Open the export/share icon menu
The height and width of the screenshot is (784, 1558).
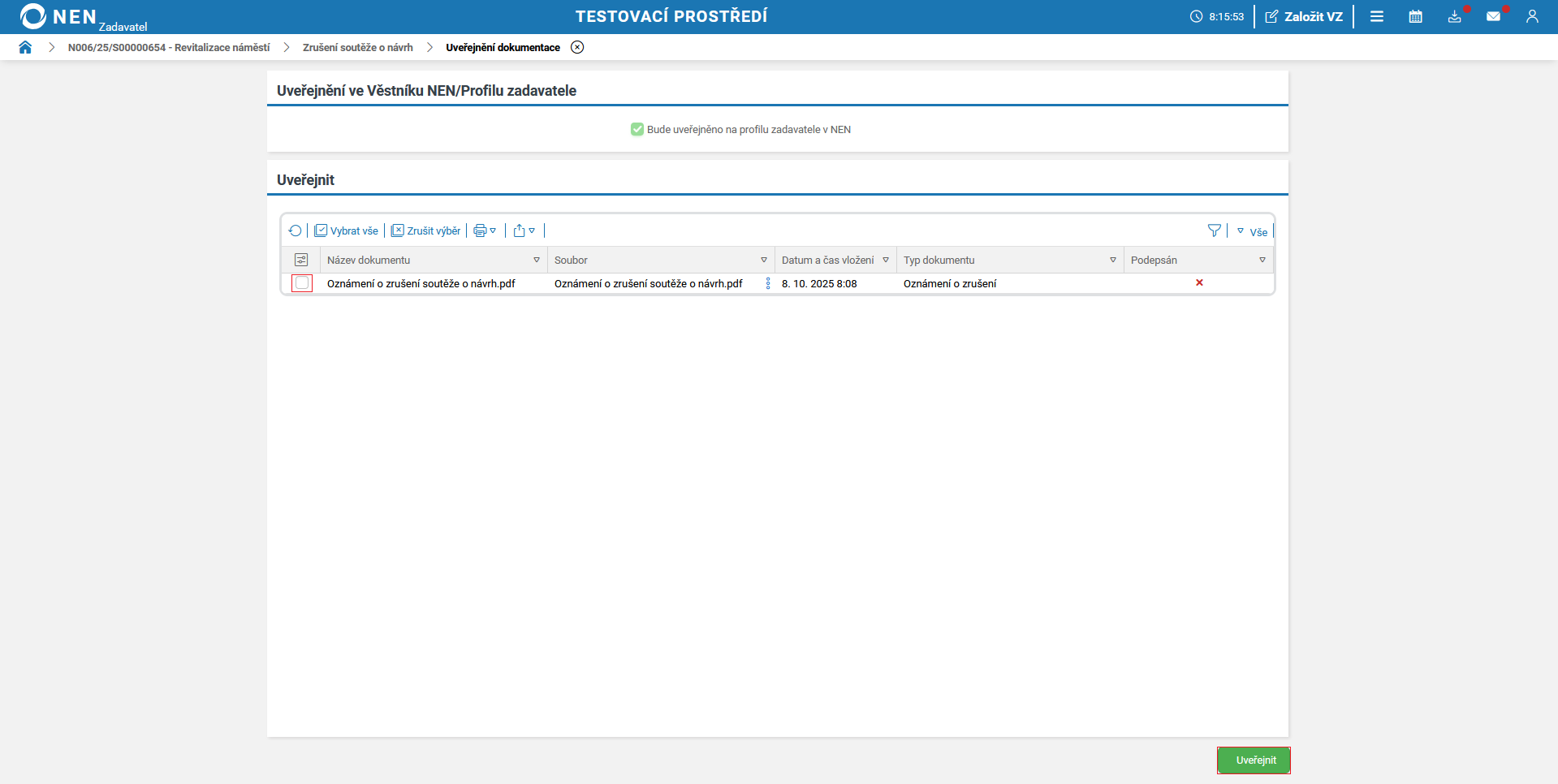coord(524,231)
